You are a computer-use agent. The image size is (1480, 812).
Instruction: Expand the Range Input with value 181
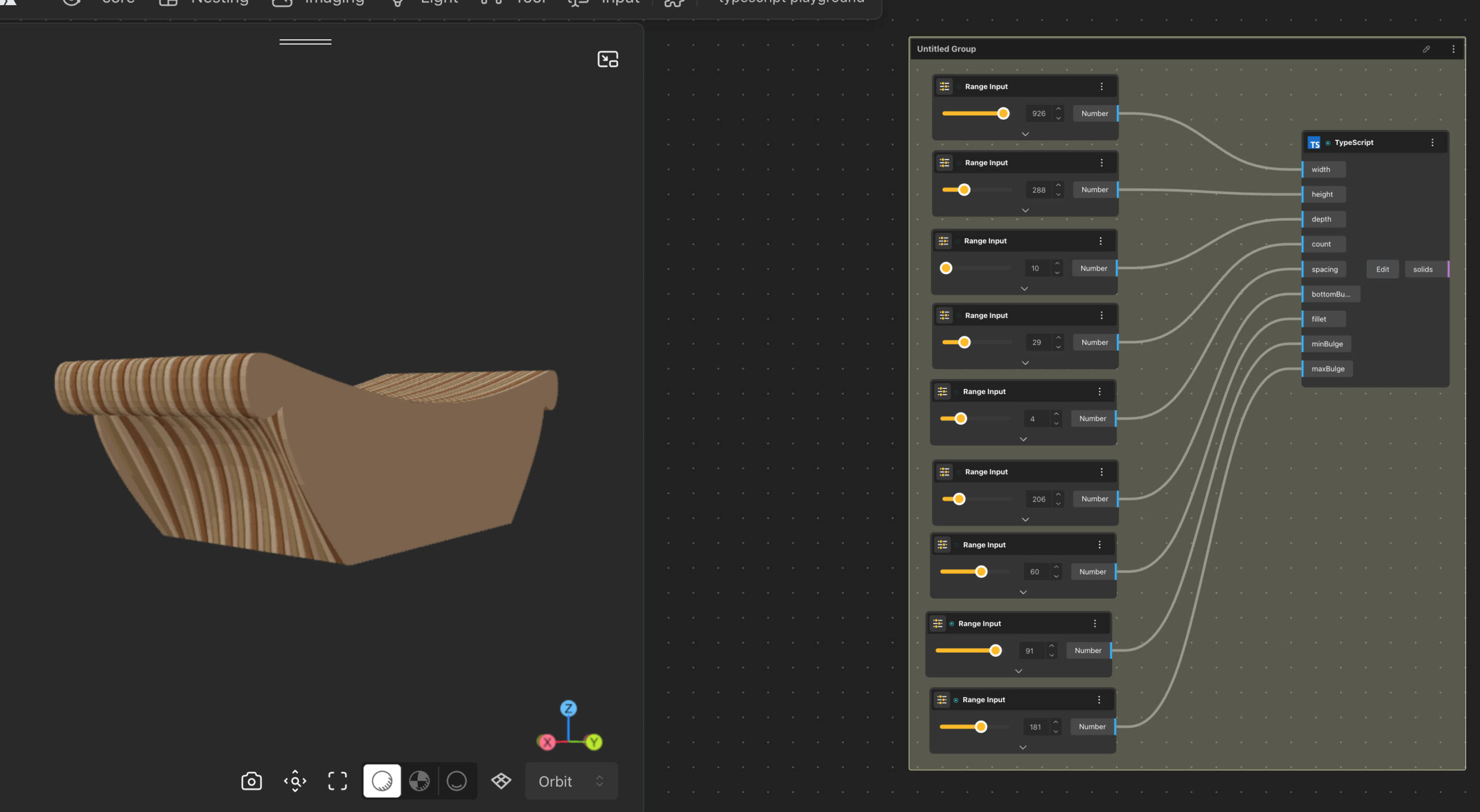tap(1023, 747)
